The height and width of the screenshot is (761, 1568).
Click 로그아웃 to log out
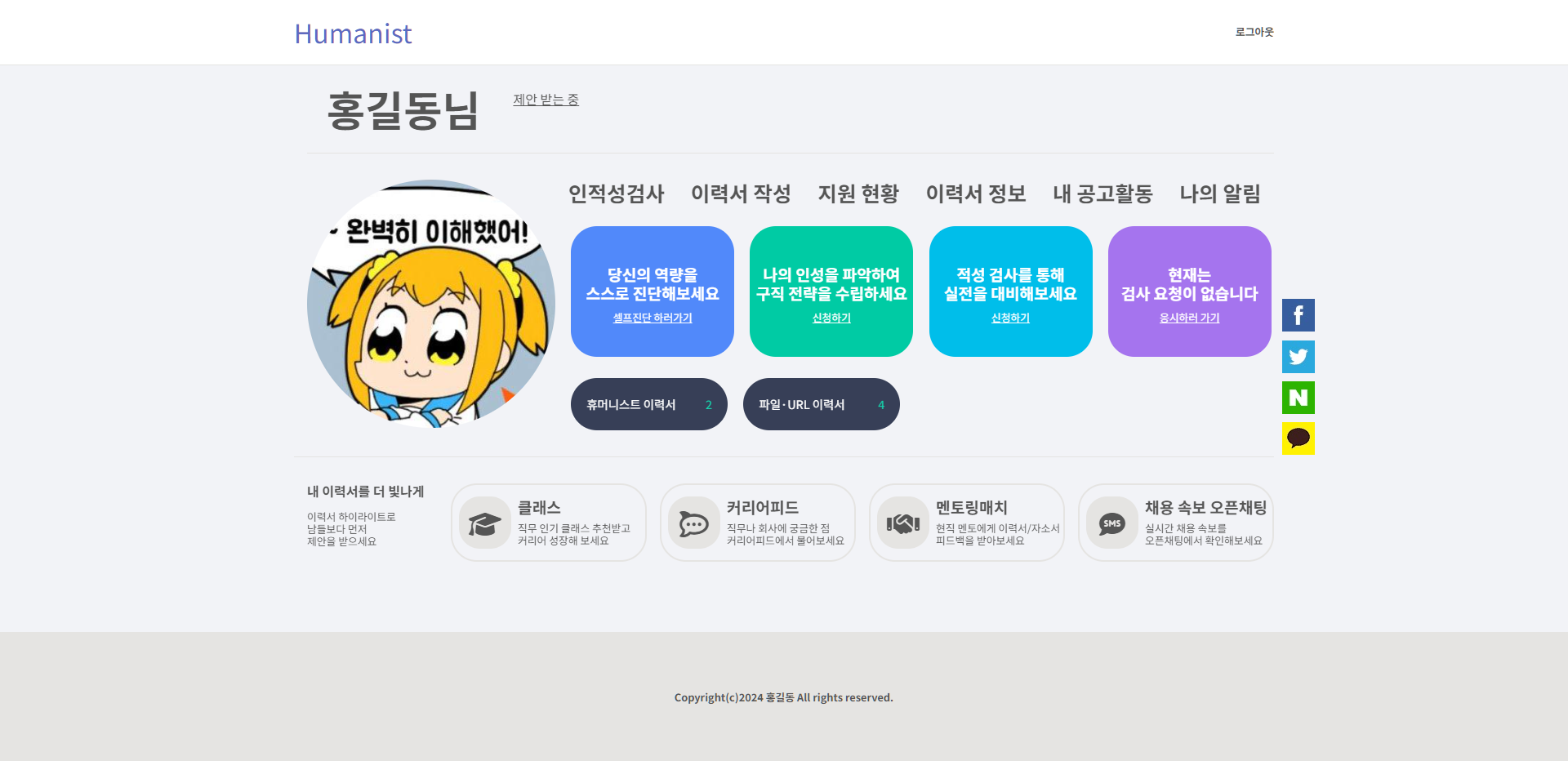point(1254,32)
